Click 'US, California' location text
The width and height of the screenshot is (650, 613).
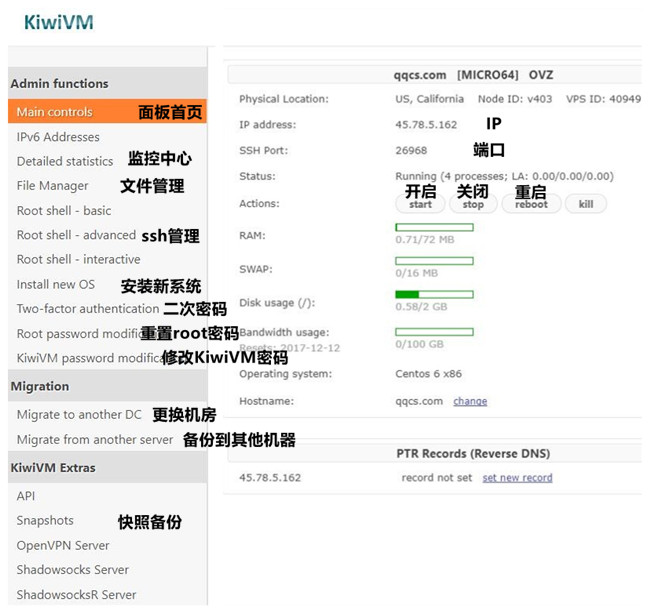[x=429, y=99]
